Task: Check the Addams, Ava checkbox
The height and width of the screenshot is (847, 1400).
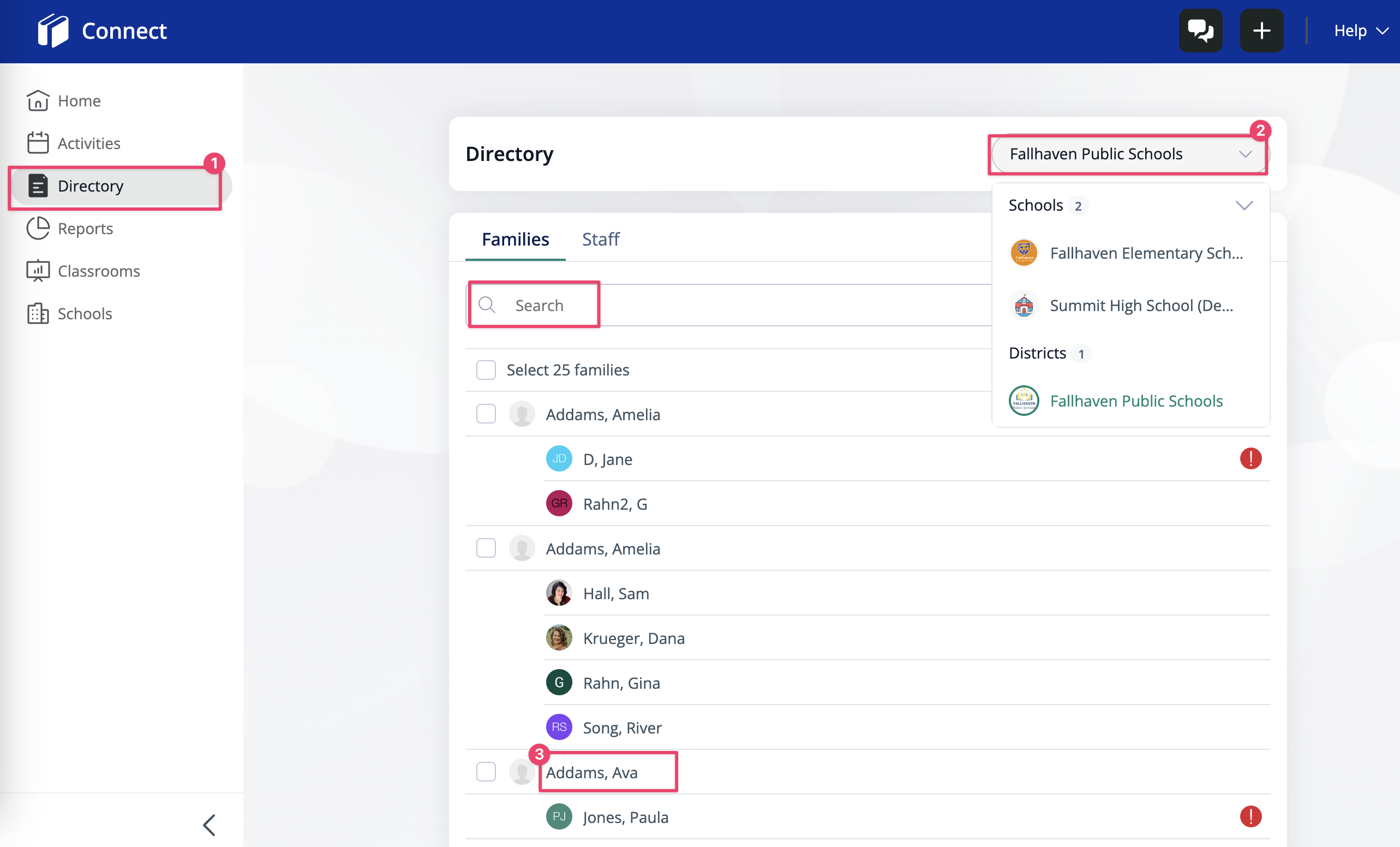Action: 486,773
